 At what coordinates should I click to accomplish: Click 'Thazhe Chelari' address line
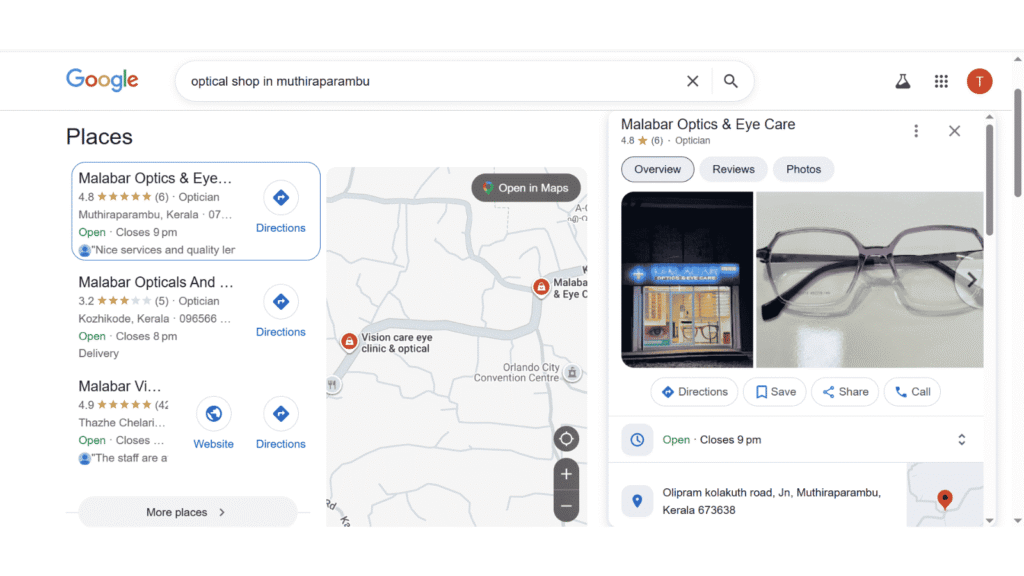tap(121, 423)
